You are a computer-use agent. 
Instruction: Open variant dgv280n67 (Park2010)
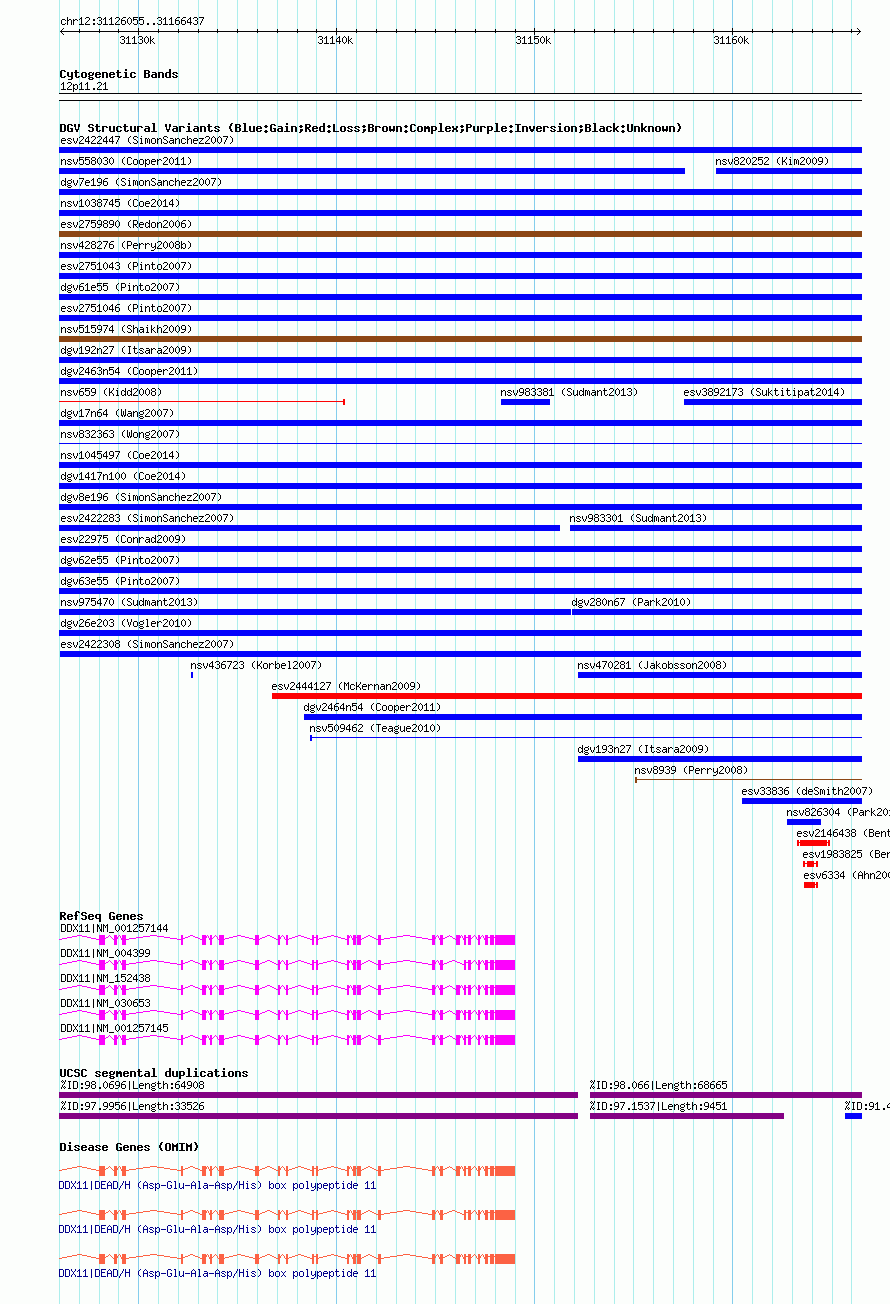[x=631, y=602]
